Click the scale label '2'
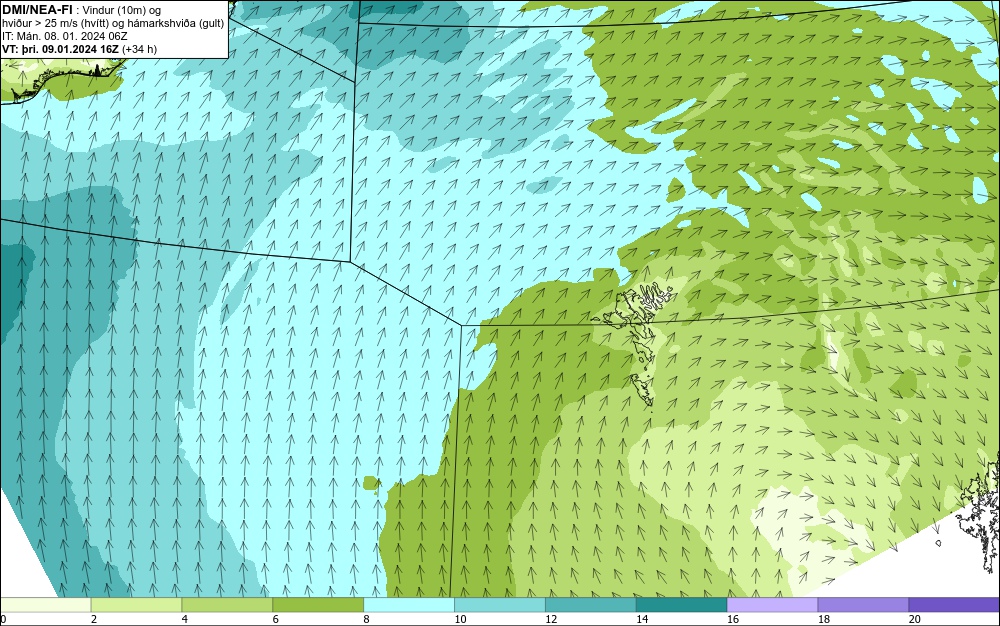This screenshot has height=626, width=1000. [94, 619]
